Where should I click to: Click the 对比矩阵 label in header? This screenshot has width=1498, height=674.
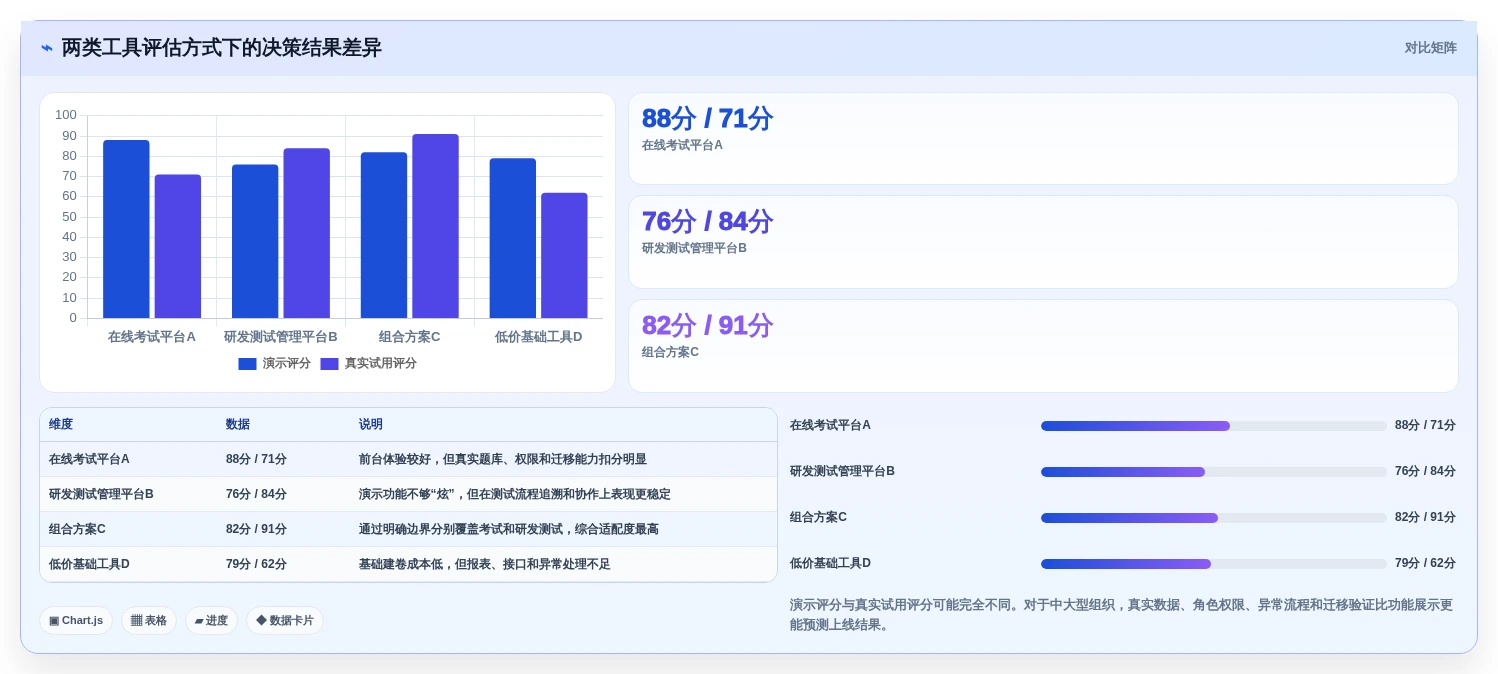click(1430, 48)
